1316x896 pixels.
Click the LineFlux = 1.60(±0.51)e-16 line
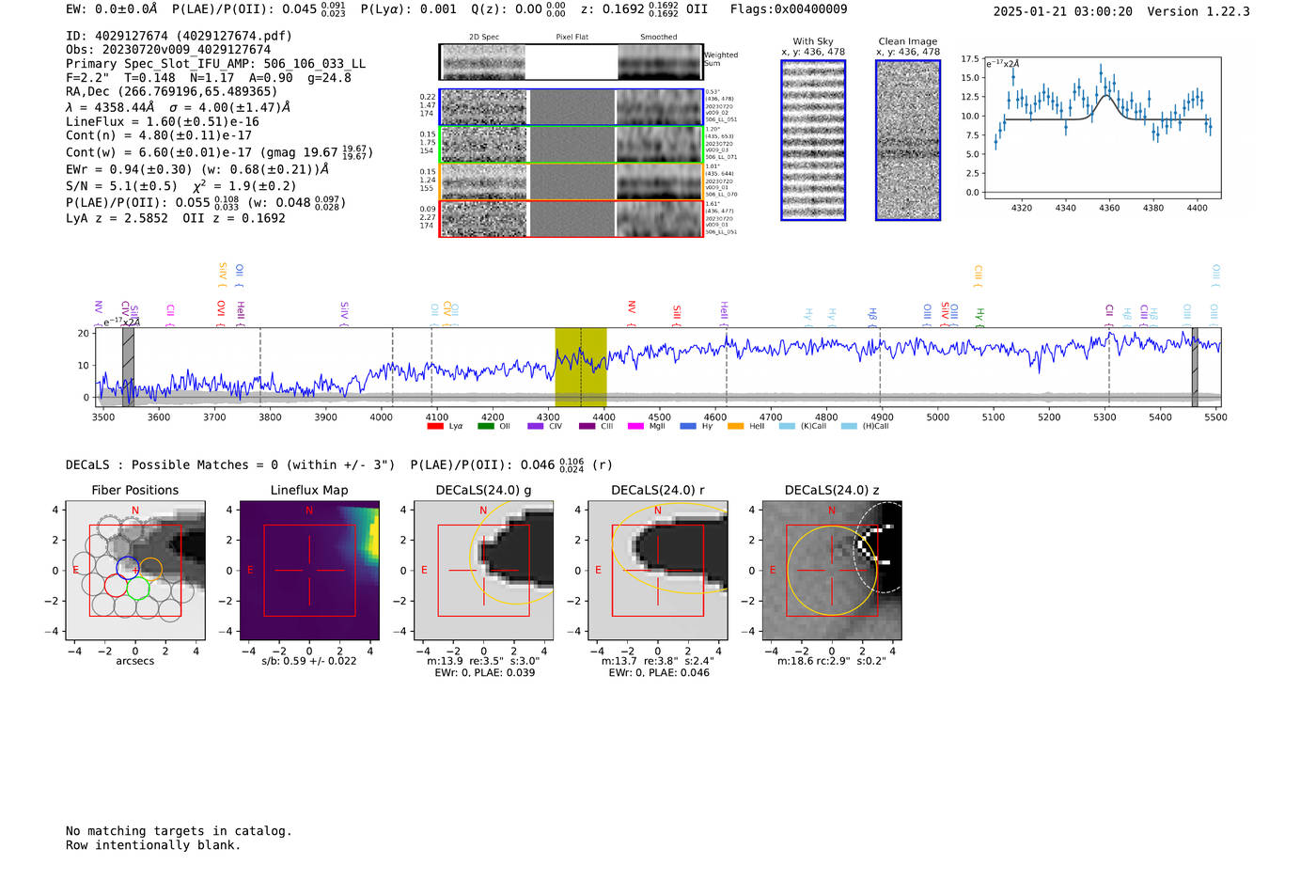(x=163, y=121)
